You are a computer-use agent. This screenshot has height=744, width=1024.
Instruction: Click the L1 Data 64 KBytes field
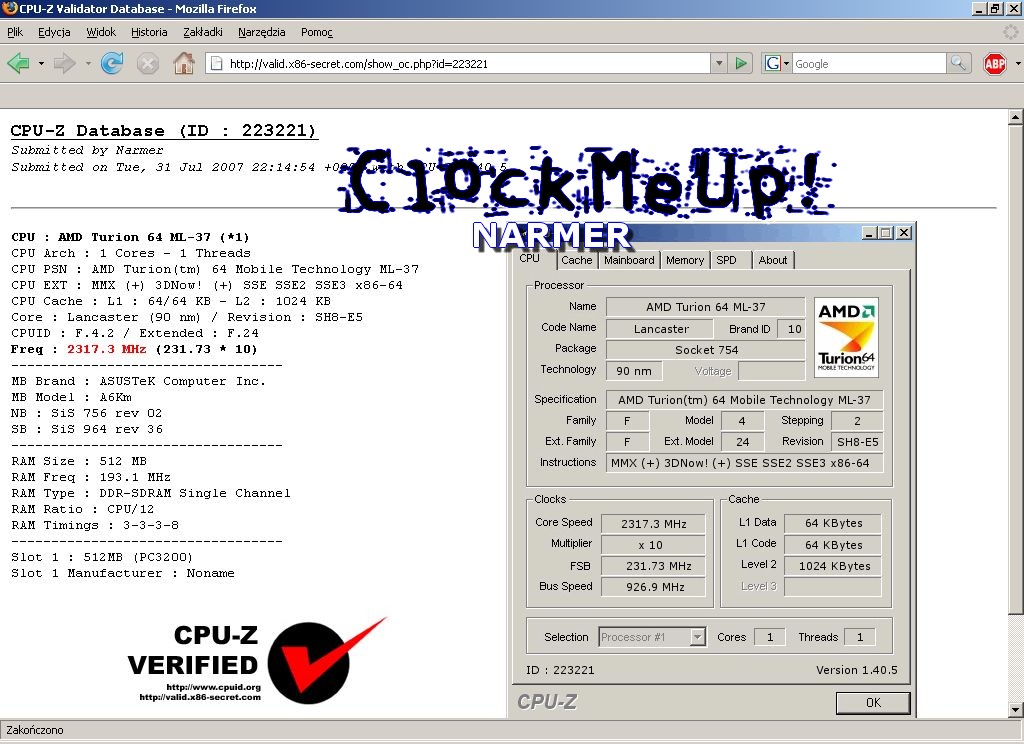[x=833, y=523]
